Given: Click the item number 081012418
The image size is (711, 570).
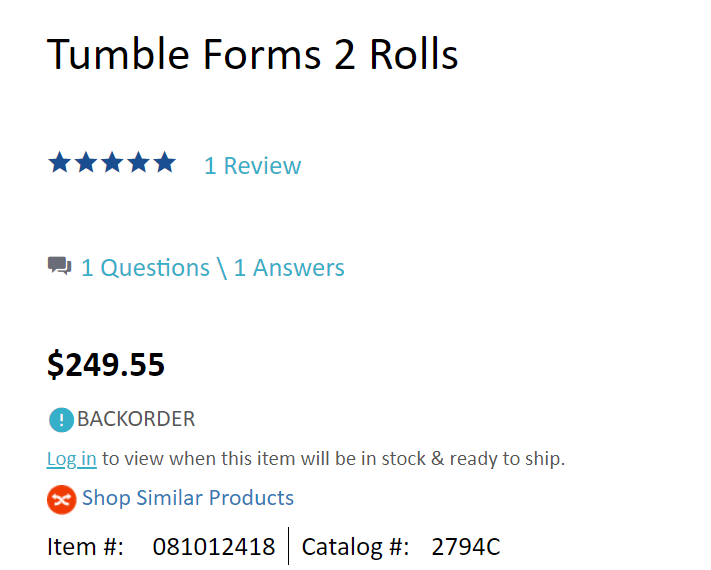Looking at the screenshot, I should 213,547.
